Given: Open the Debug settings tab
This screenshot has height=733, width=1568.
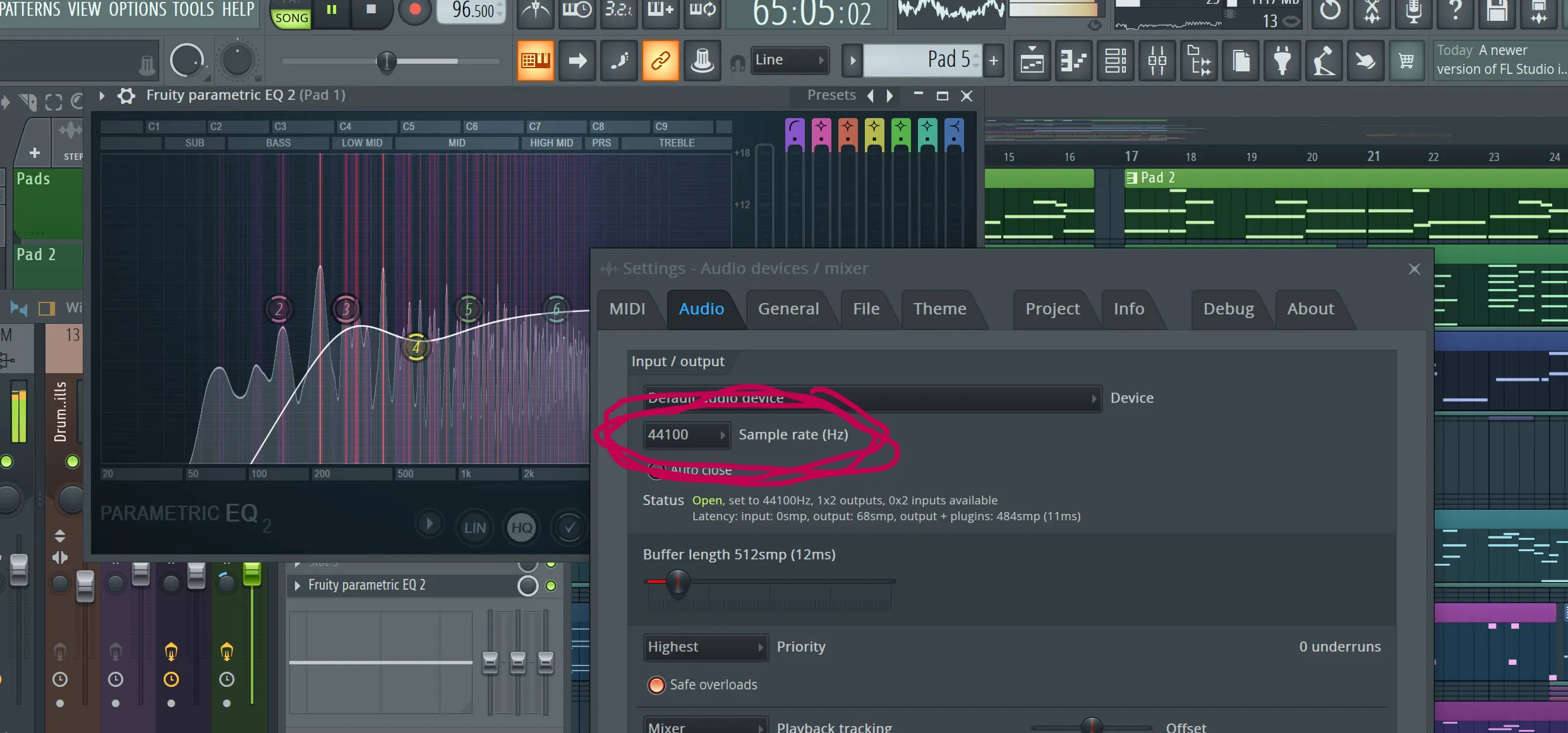Looking at the screenshot, I should click(1228, 309).
